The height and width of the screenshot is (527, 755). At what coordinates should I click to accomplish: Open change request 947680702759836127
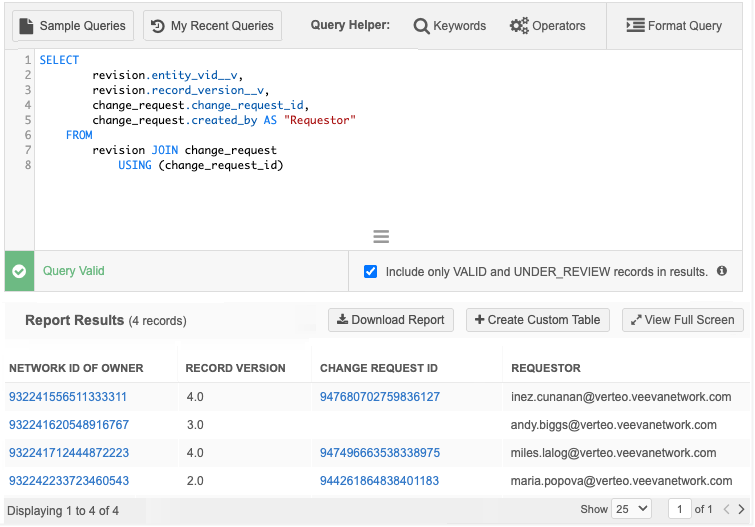(379, 397)
